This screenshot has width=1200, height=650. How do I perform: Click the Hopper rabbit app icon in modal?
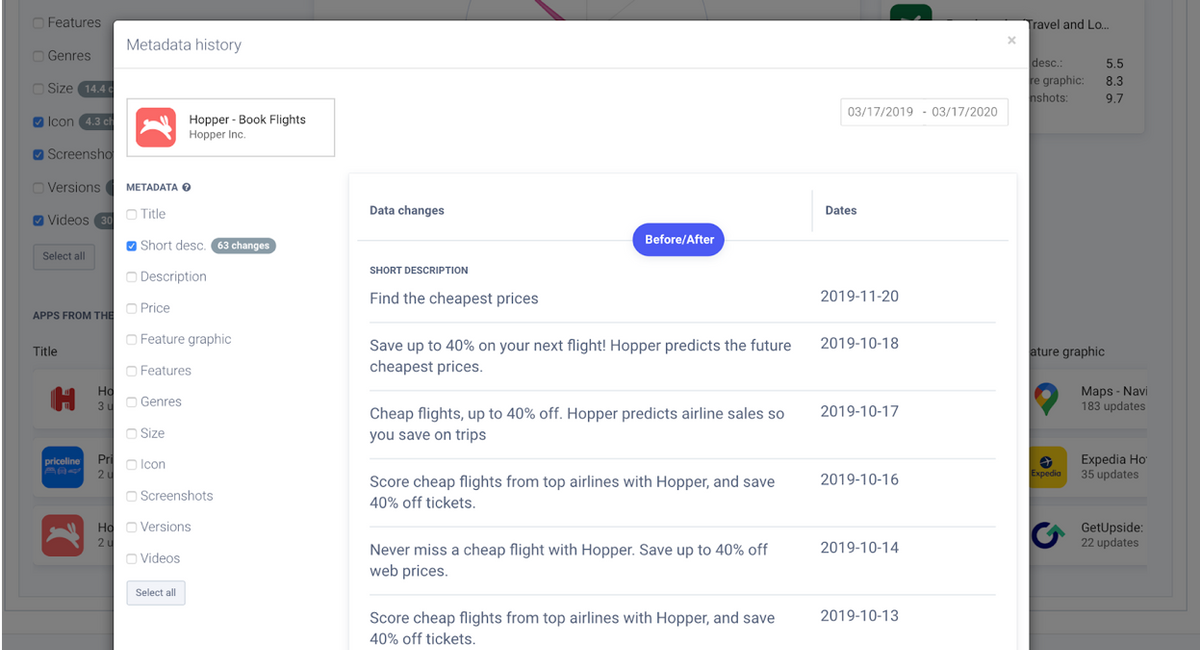[156, 127]
